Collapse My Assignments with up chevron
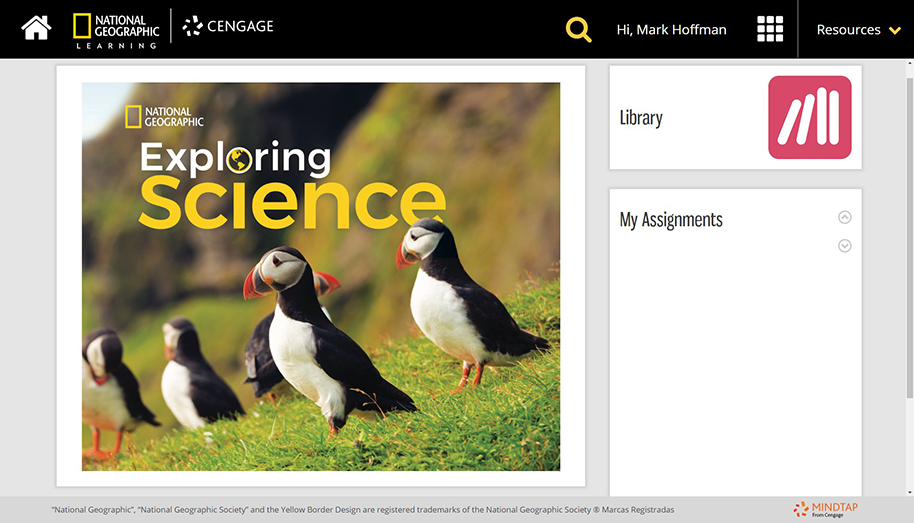The image size is (914, 523). 845,217
